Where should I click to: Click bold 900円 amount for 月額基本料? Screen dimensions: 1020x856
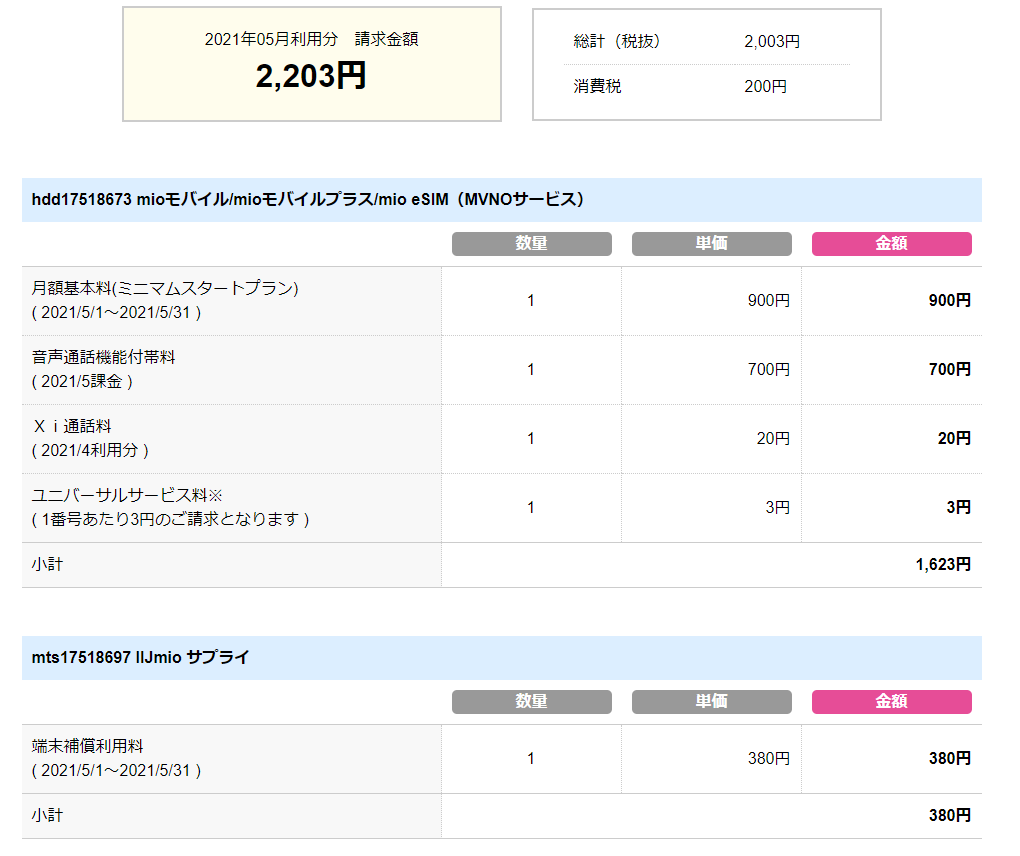[x=950, y=301]
